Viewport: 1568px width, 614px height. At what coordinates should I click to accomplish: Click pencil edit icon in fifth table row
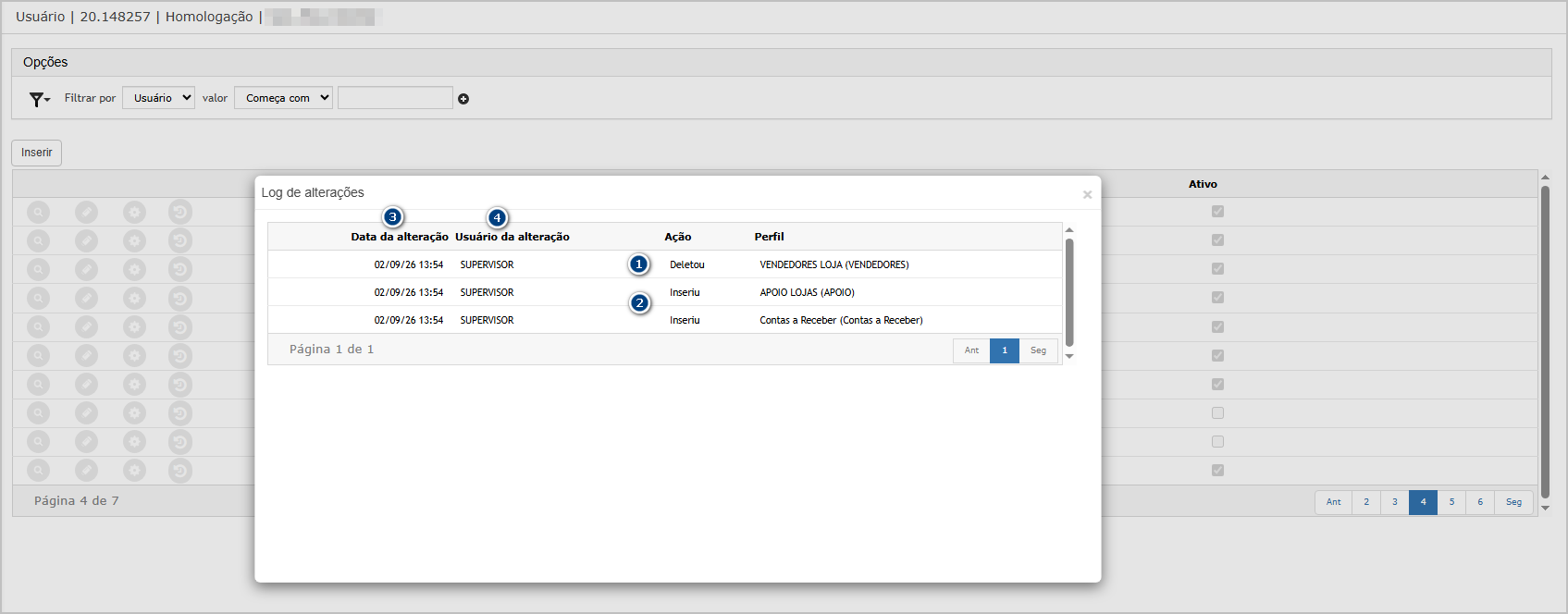tap(86, 327)
